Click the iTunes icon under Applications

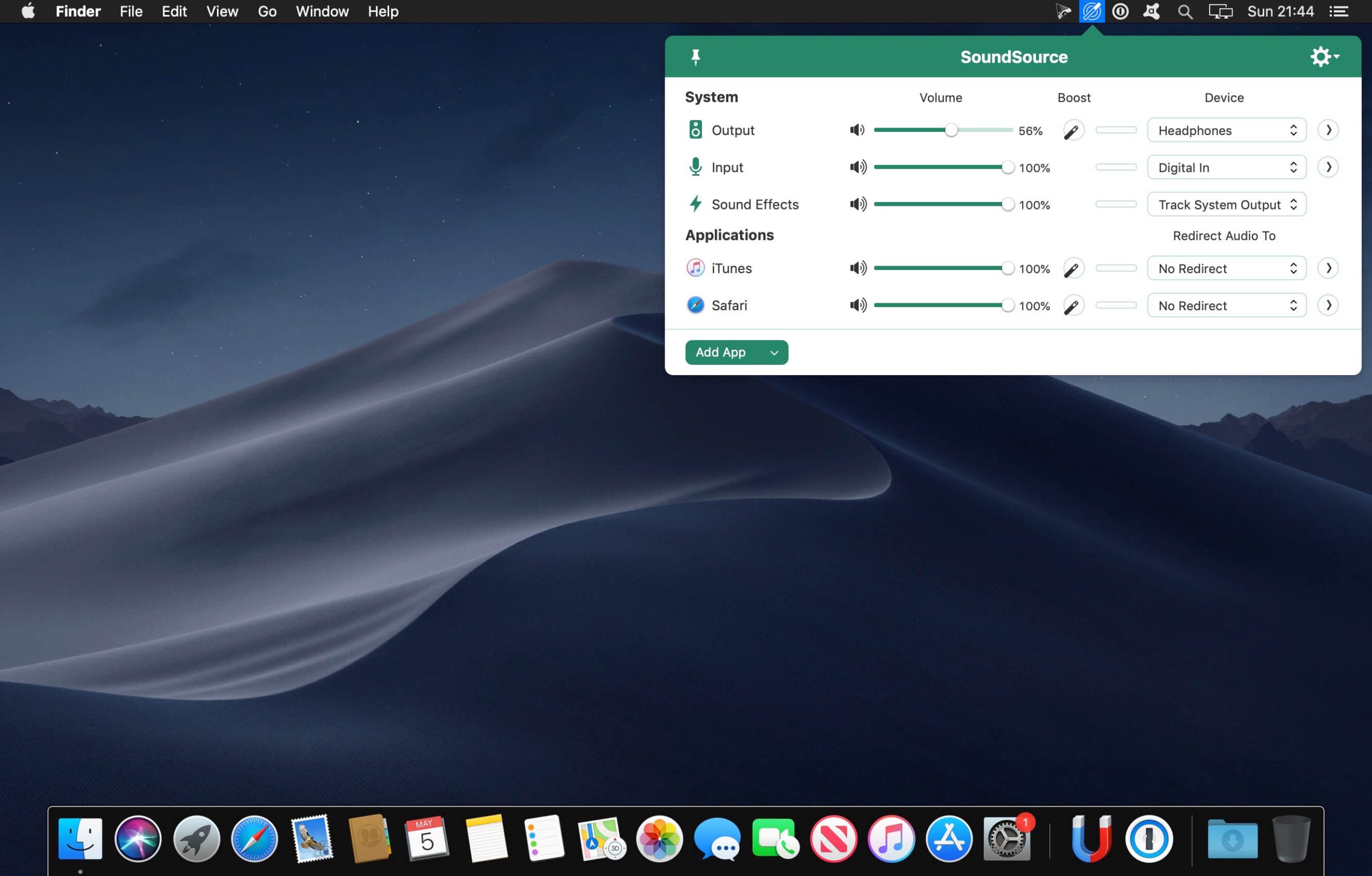tap(696, 268)
